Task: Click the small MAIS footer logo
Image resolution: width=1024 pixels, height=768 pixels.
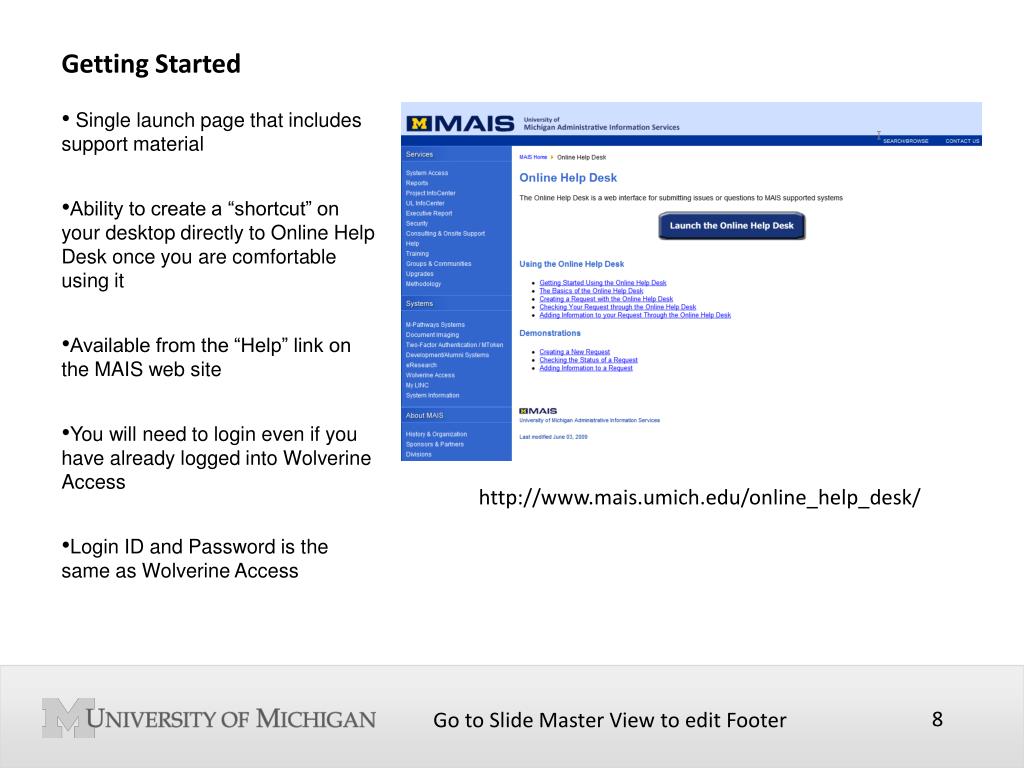Action: pos(538,411)
